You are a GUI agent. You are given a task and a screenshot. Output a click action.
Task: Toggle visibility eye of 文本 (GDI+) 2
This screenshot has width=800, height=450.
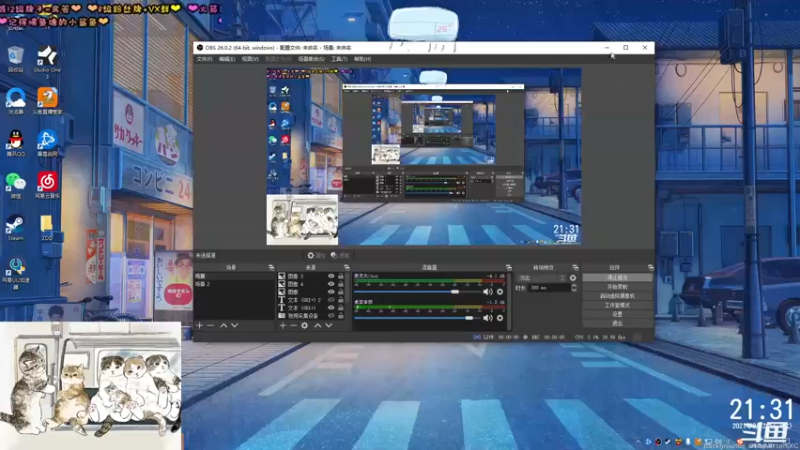[x=331, y=300]
